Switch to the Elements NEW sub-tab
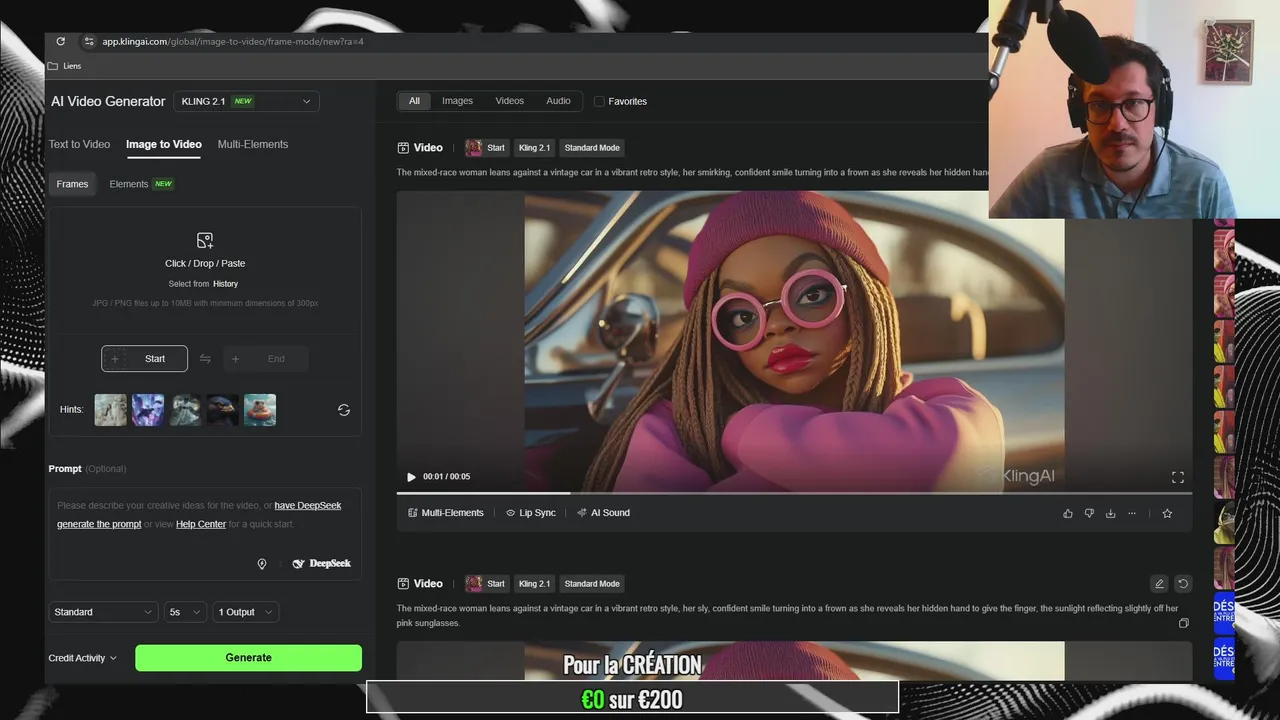This screenshot has width=1280, height=720. 141,184
